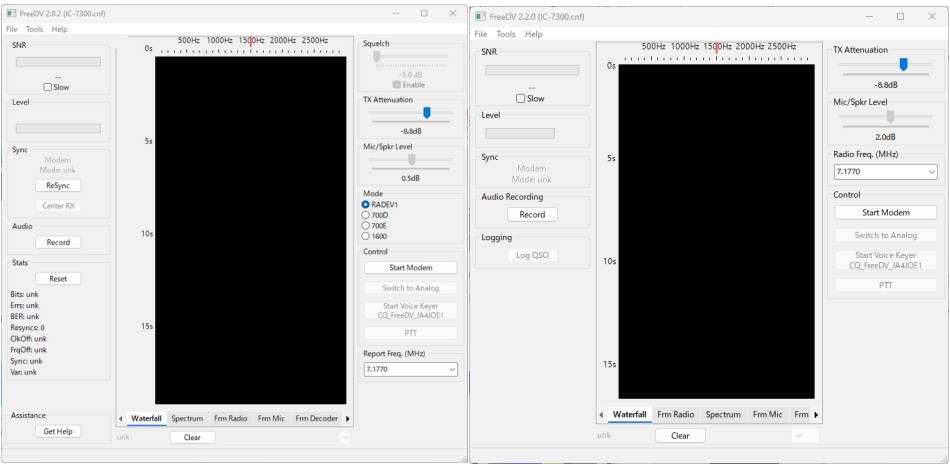950x464 pixels.
Task: Click Record button under Audio Recording 2.2.0
Action: pos(532,214)
